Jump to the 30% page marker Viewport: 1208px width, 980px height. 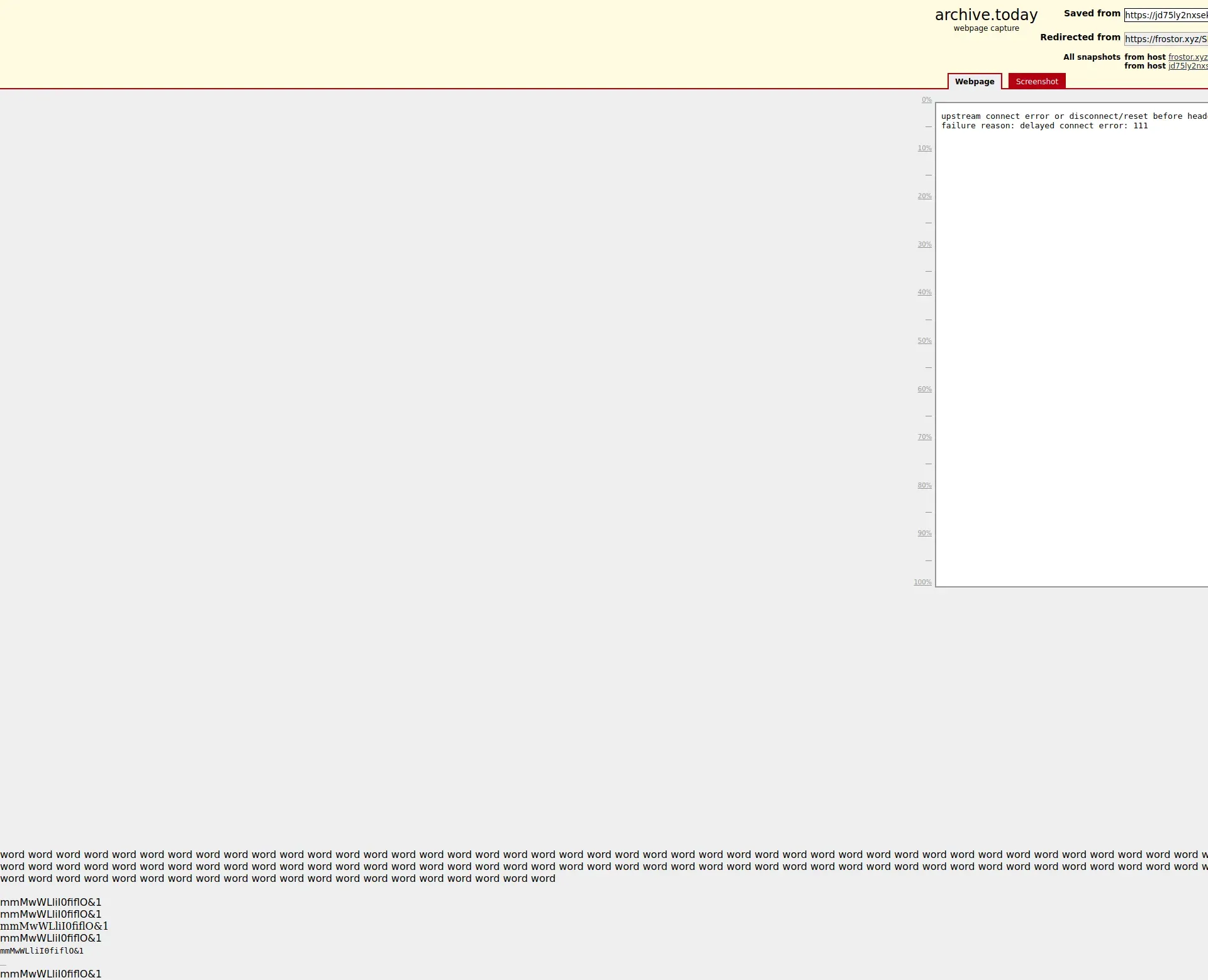924,245
